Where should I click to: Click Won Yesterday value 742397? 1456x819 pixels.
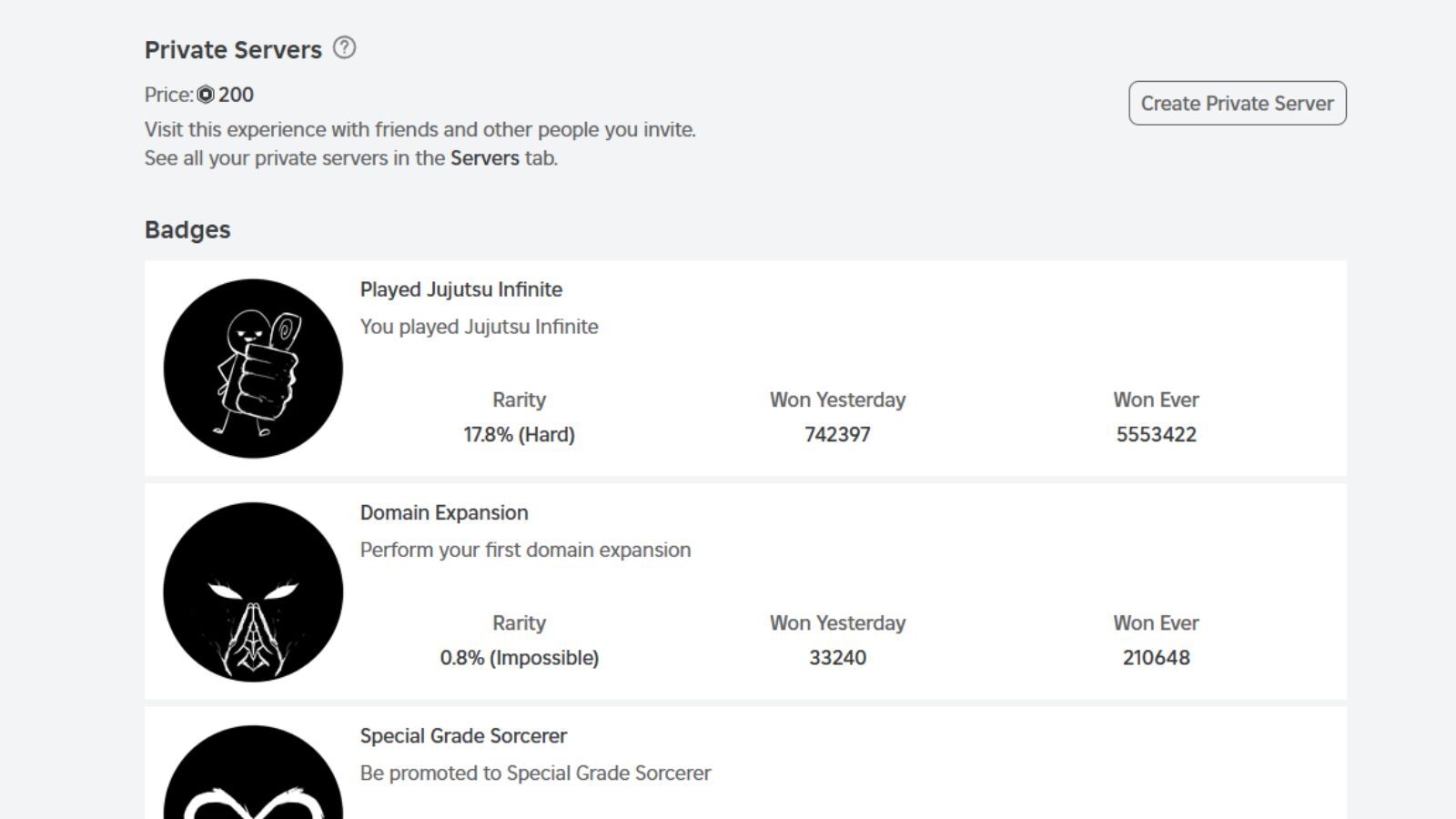pos(837,434)
